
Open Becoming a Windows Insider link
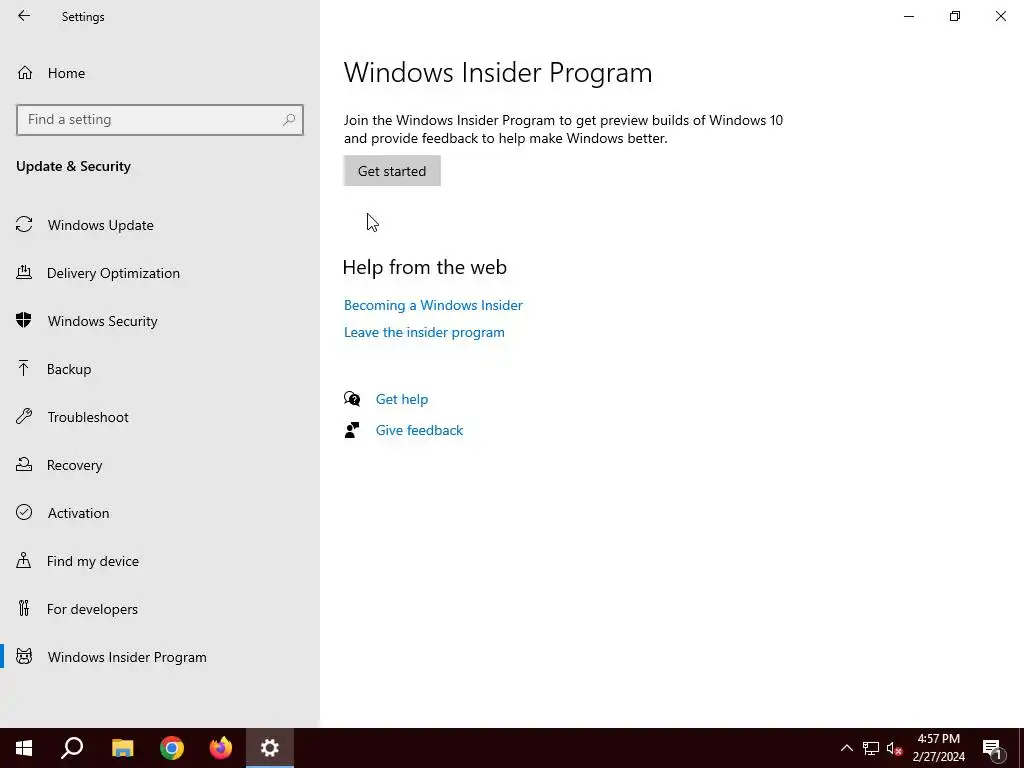click(x=433, y=305)
